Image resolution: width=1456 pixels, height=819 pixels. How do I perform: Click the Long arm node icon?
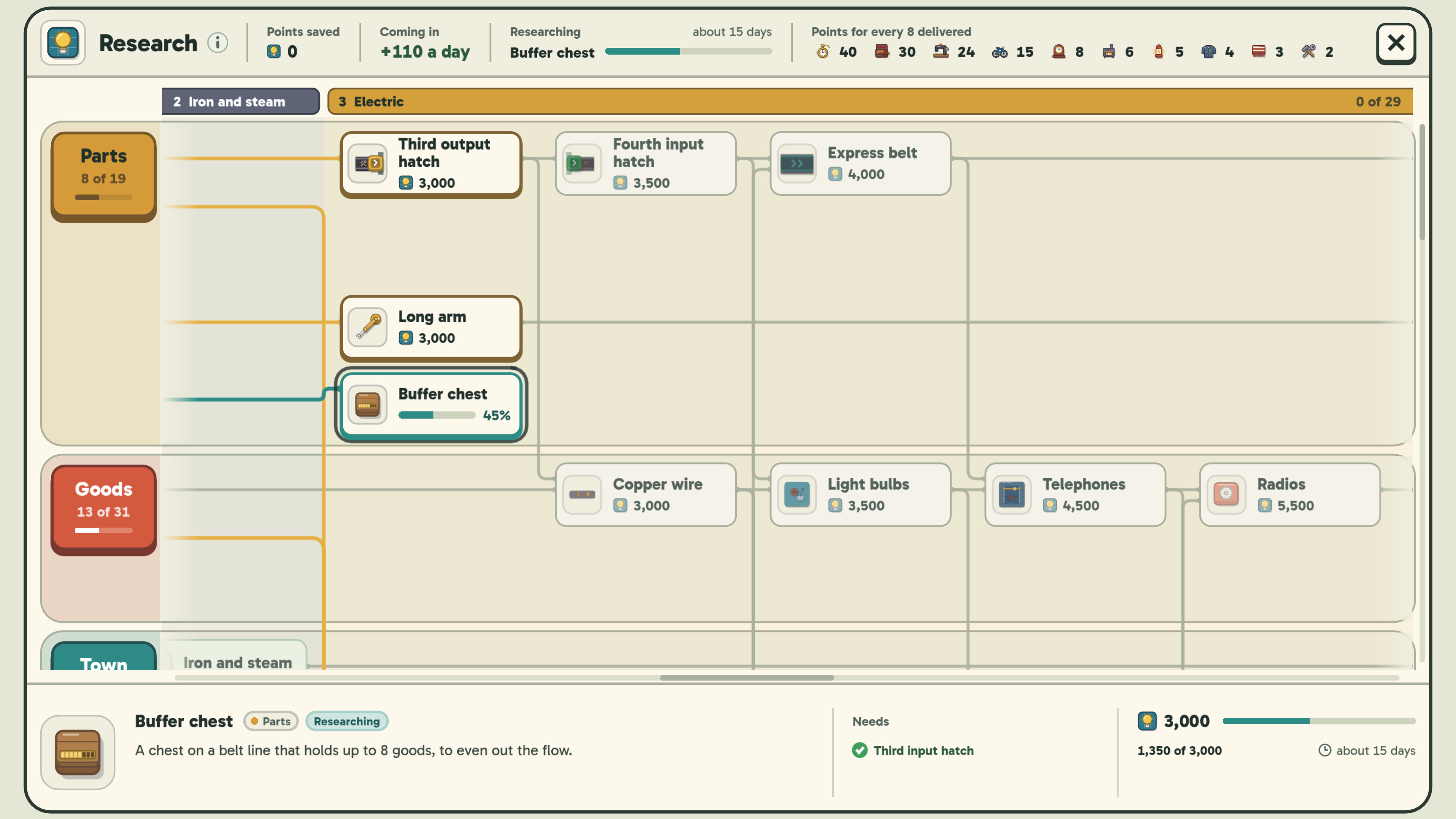[x=367, y=327]
